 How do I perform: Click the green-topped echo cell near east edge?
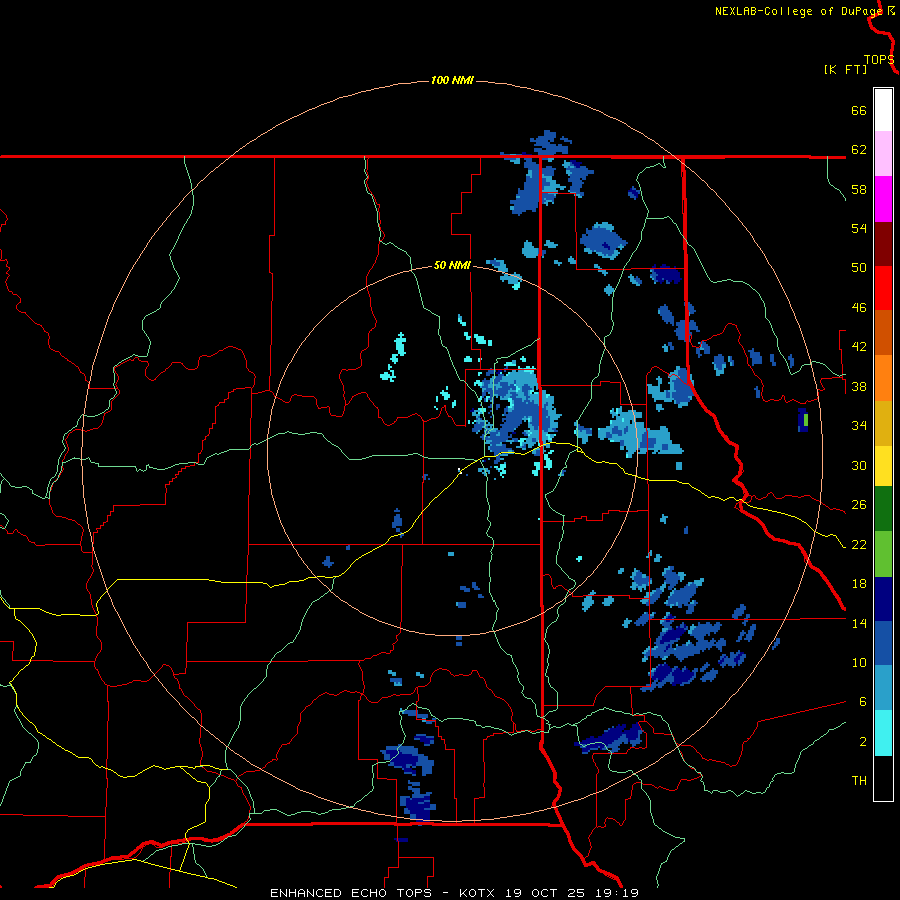coord(803,420)
